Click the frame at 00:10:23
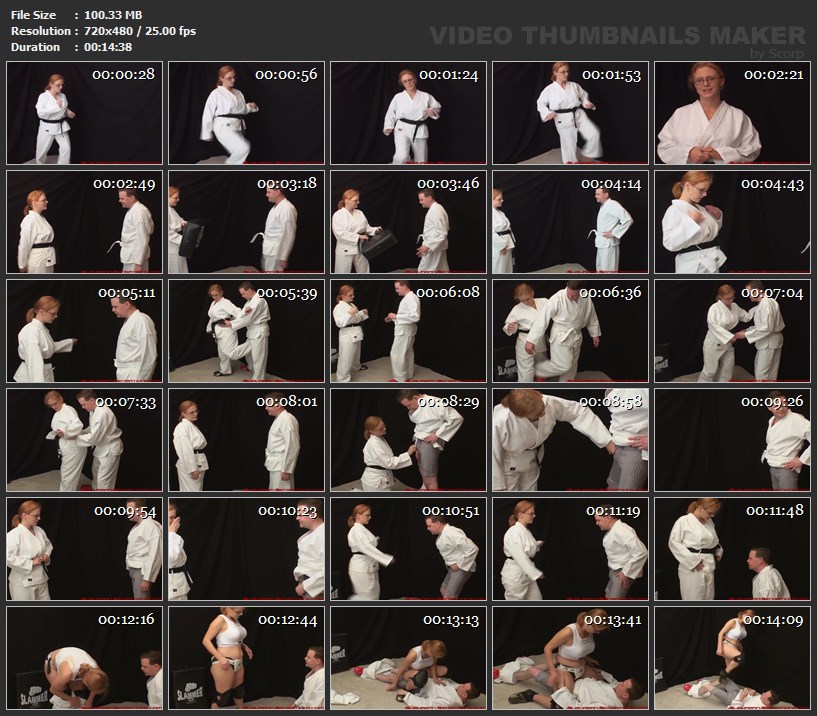This screenshot has height=716, width=817. point(246,549)
